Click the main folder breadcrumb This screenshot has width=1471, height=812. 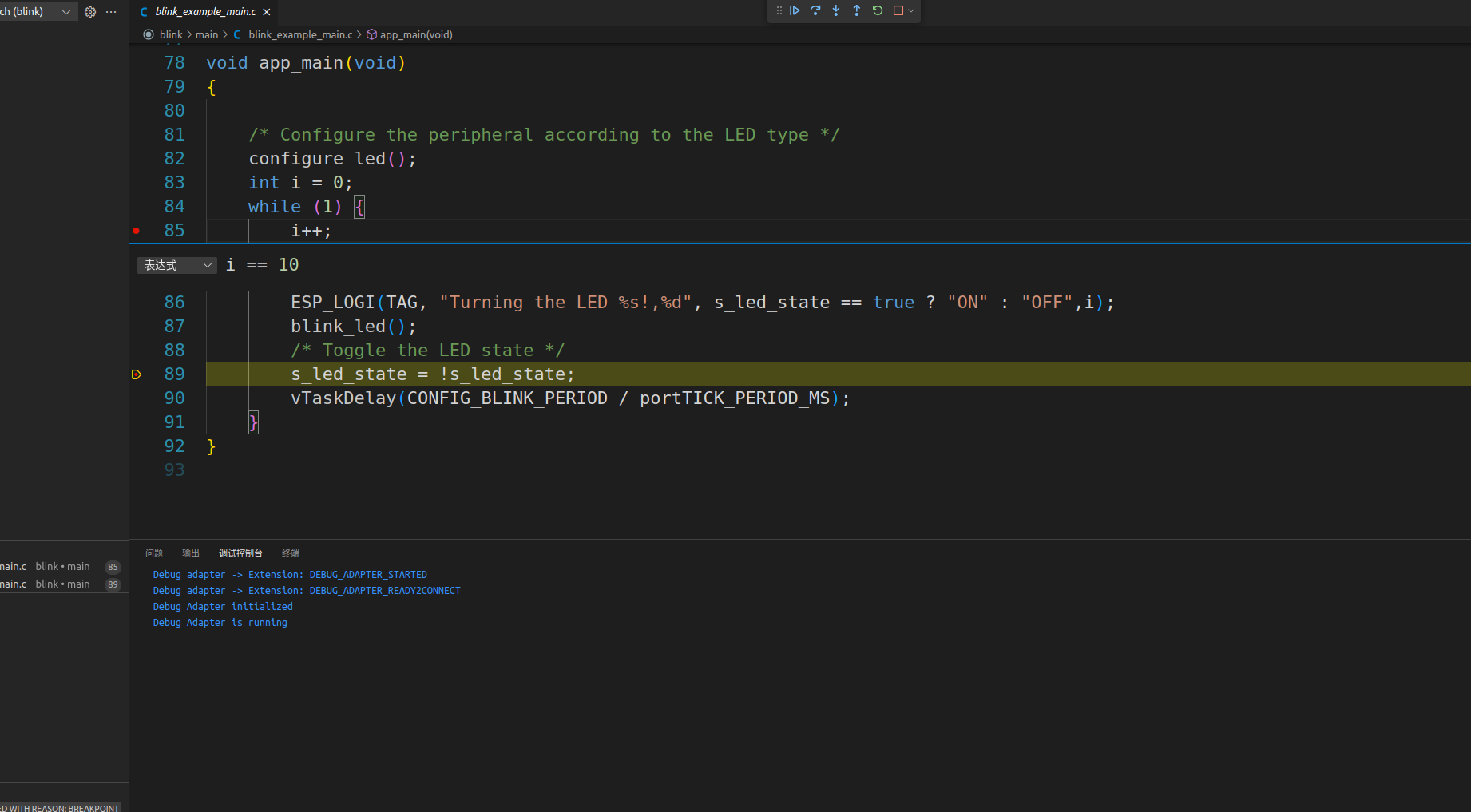[207, 34]
